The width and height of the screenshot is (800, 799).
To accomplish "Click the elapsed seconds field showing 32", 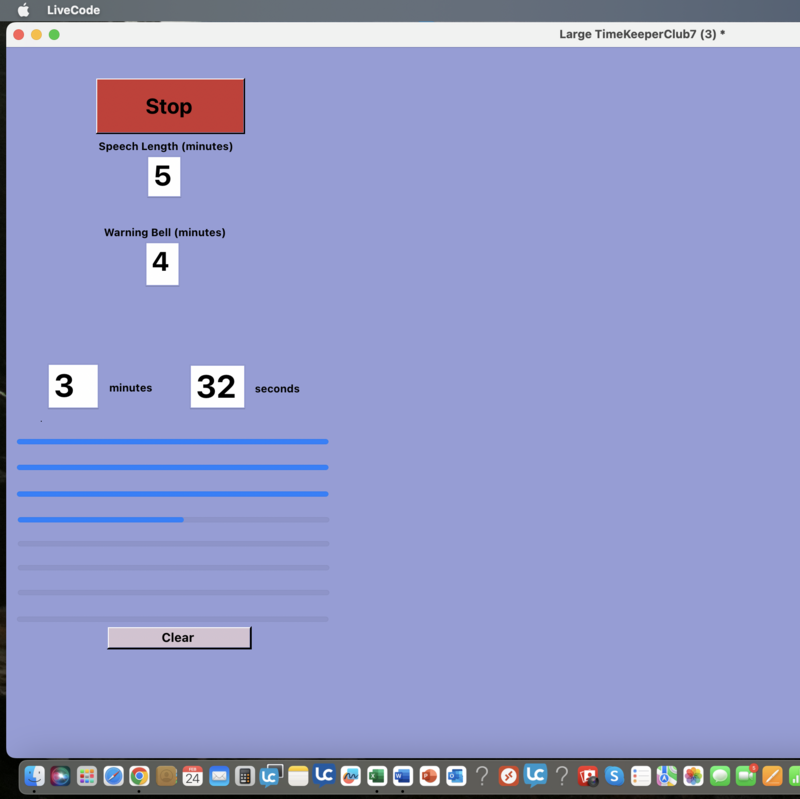I will coord(217,386).
